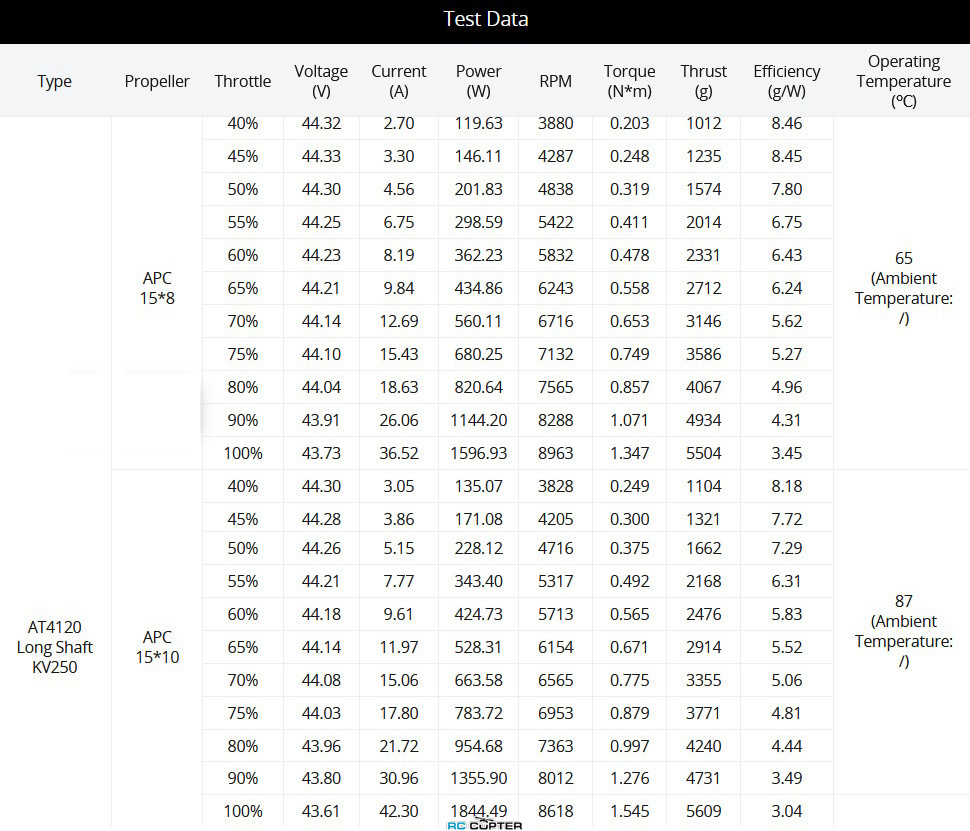The width and height of the screenshot is (970, 831).
Task: Click the RPM column header
Action: pos(556,81)
